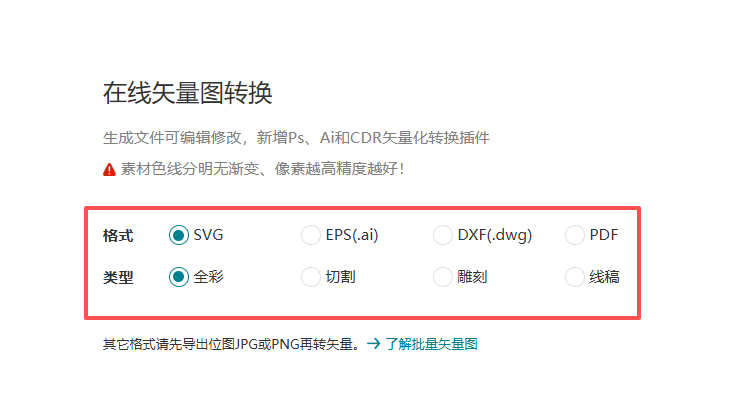Choose the 全彩 type radio button

click(178, 277)
